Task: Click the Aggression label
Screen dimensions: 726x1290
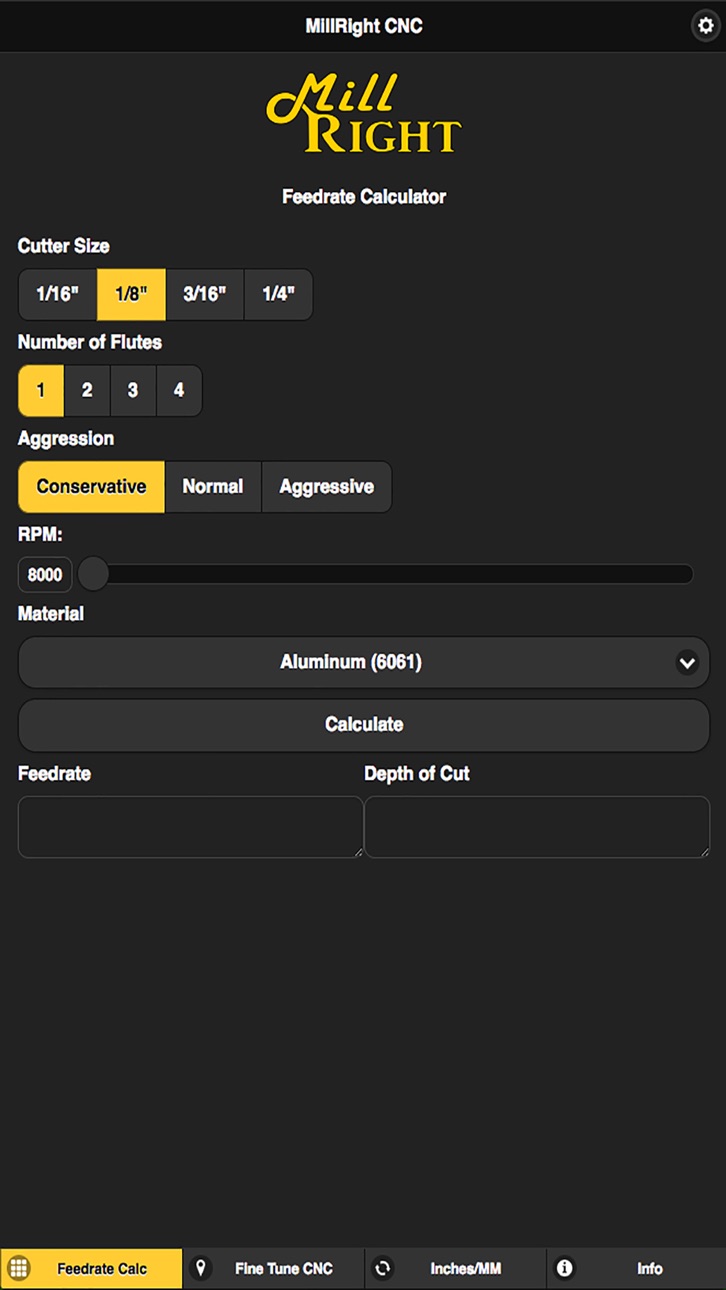Action: tap(66, 438)
